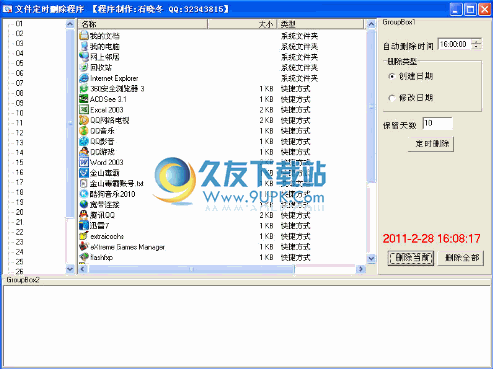This screenshot has width=493, height=369.
Task: Click the tree panel scroll up arrow
Action: coord(70,24)
